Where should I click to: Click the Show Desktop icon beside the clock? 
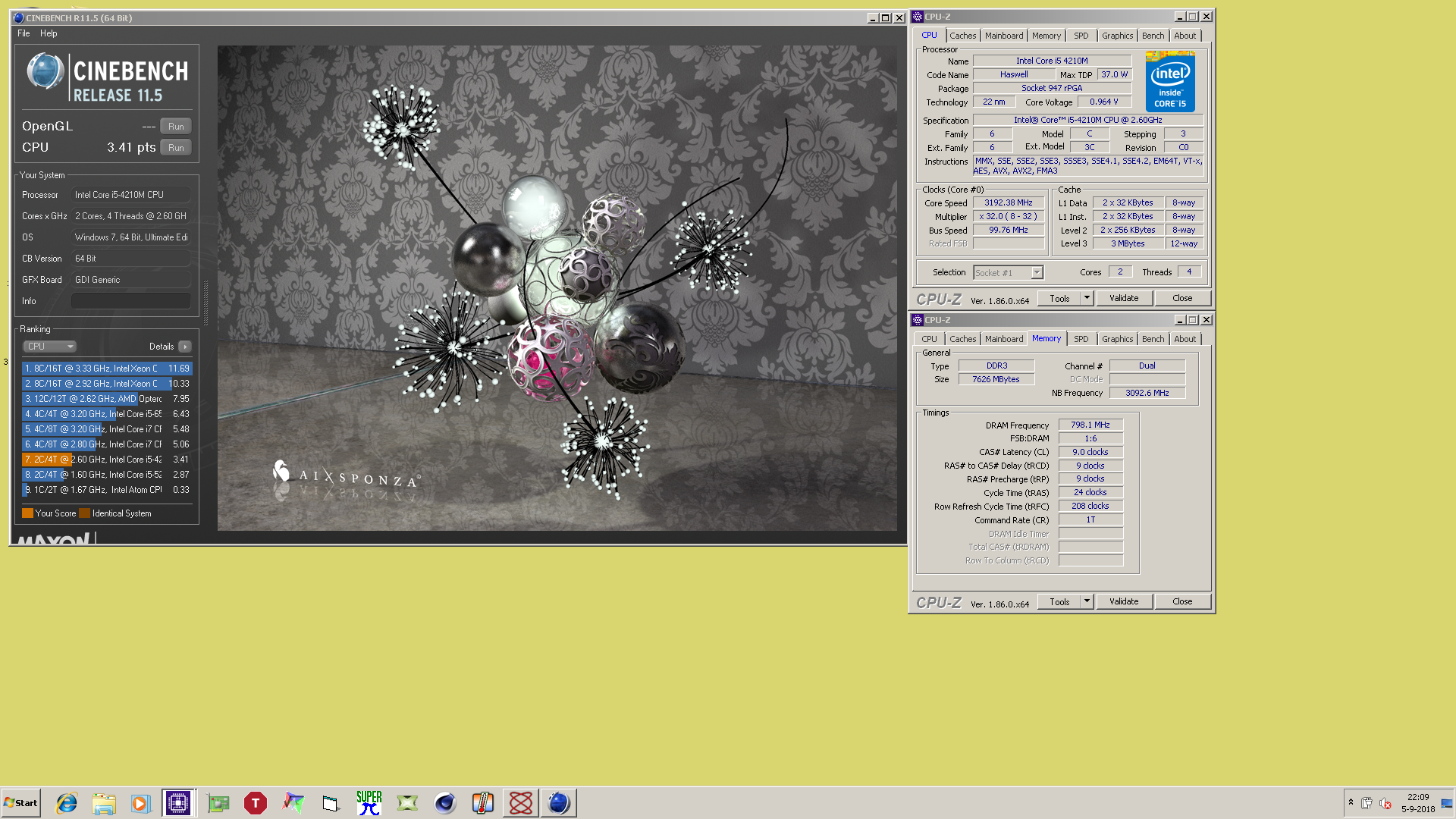(1447, 803)
